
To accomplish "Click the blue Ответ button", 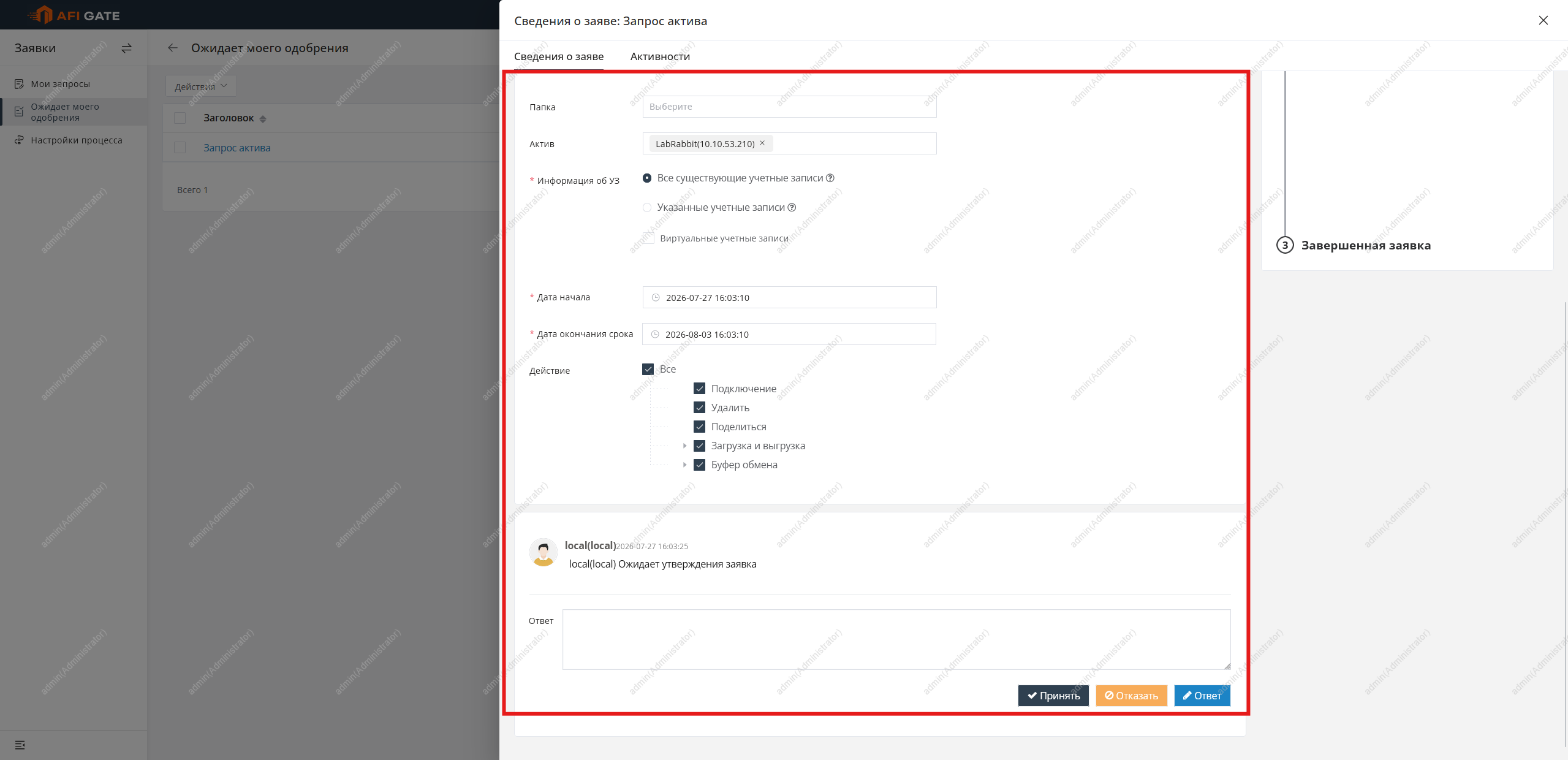I will tap(1202, 696).
